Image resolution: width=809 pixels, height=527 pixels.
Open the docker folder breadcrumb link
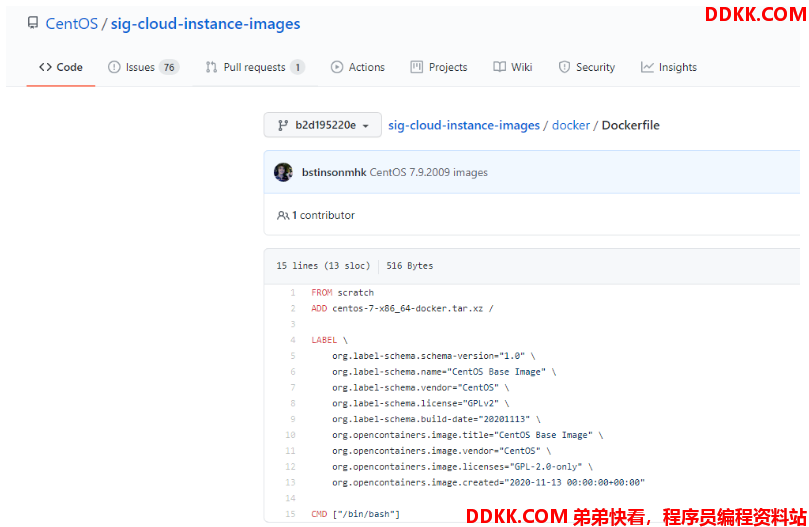tap(571, 125)
